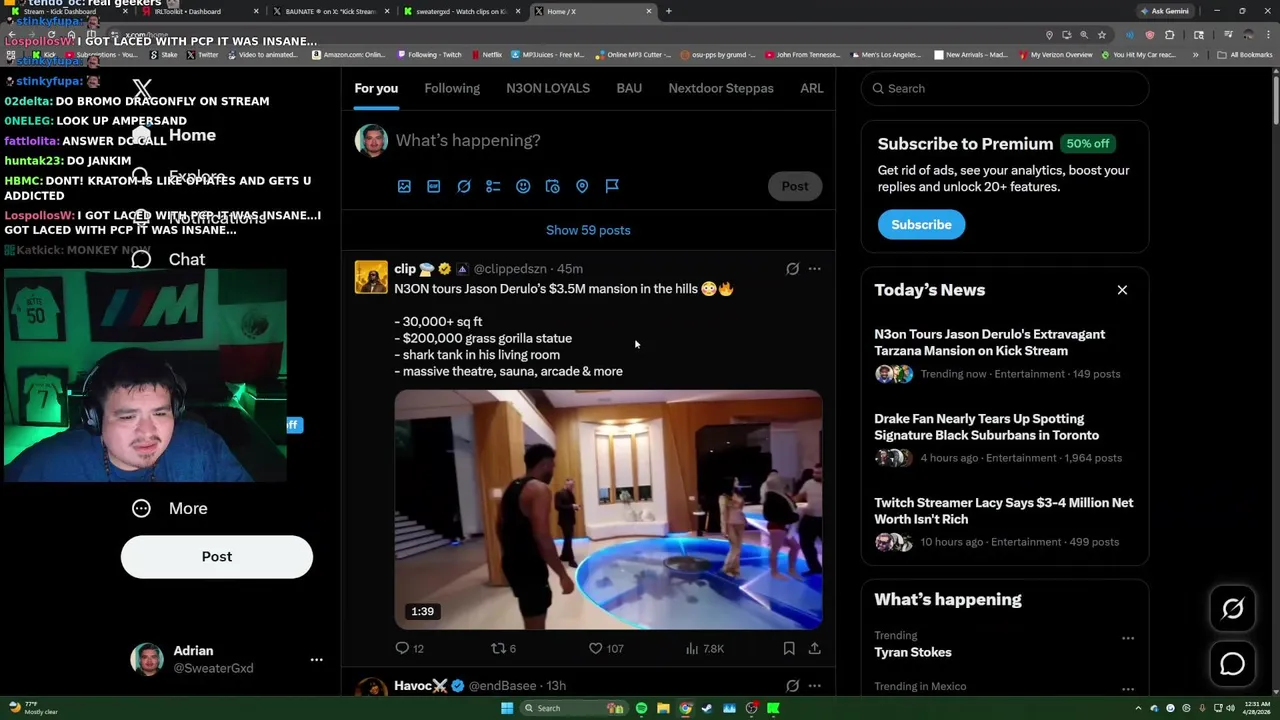Tag a location in the post

click(582, 186)
